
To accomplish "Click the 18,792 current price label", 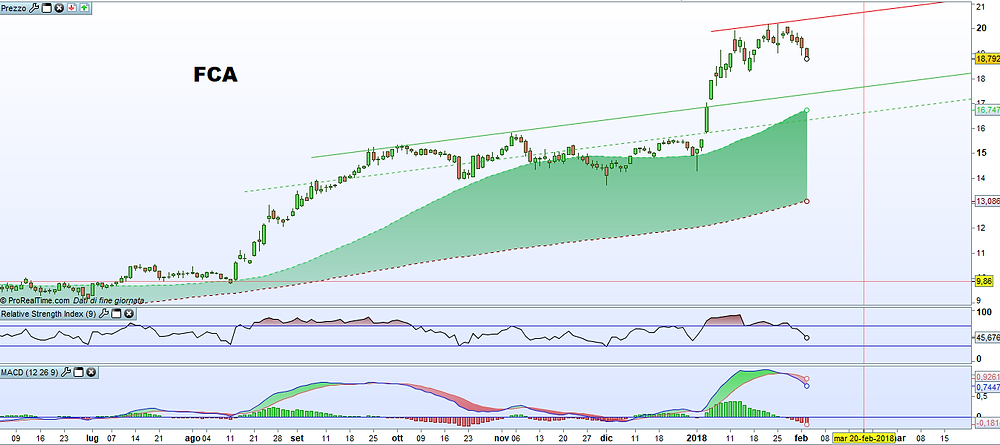I will [988, 58].
